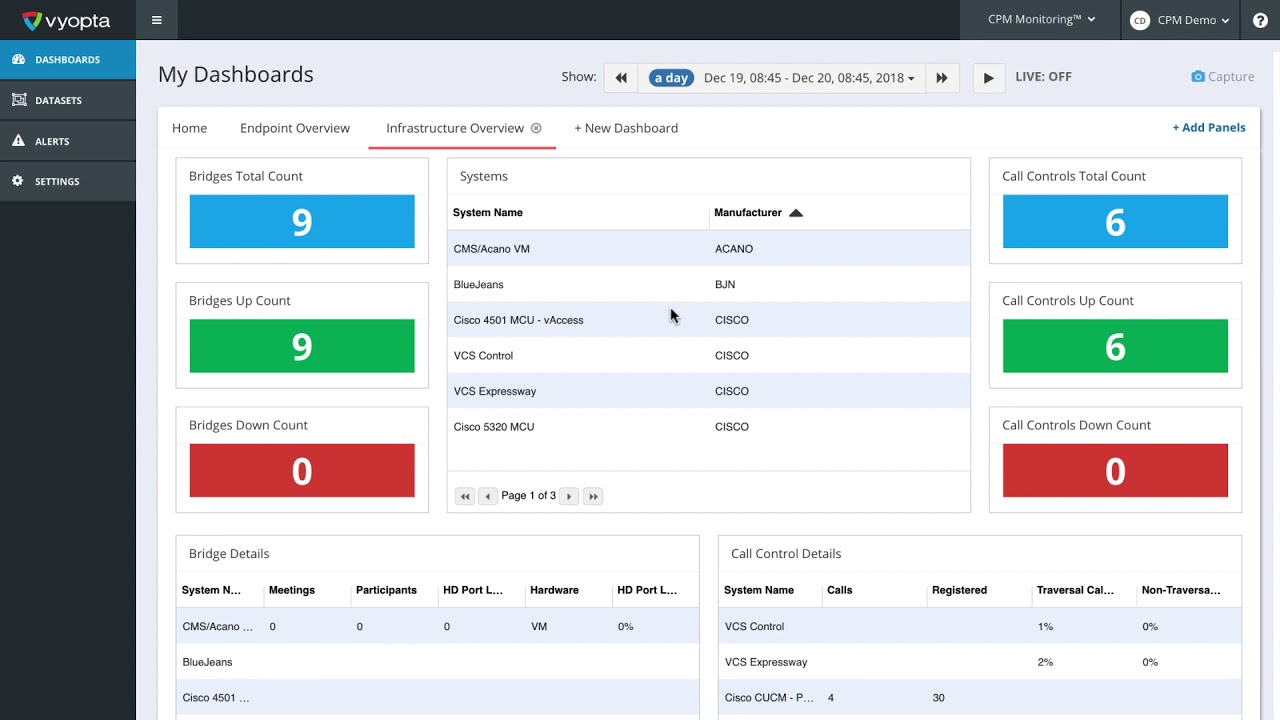Viewport: 1280px width, 720px height.
Task: Select VCS Expressway in Call Control Details
Action: (x=980, y=662)
